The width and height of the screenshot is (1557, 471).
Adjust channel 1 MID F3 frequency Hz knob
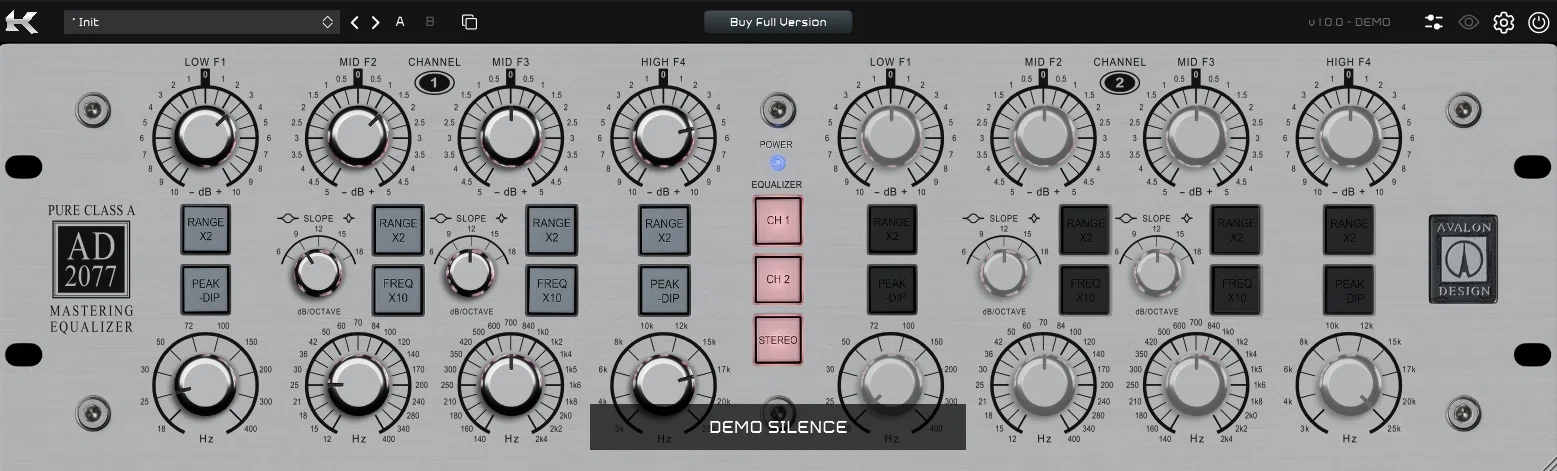pyautogui.click(x=510, y=385)
